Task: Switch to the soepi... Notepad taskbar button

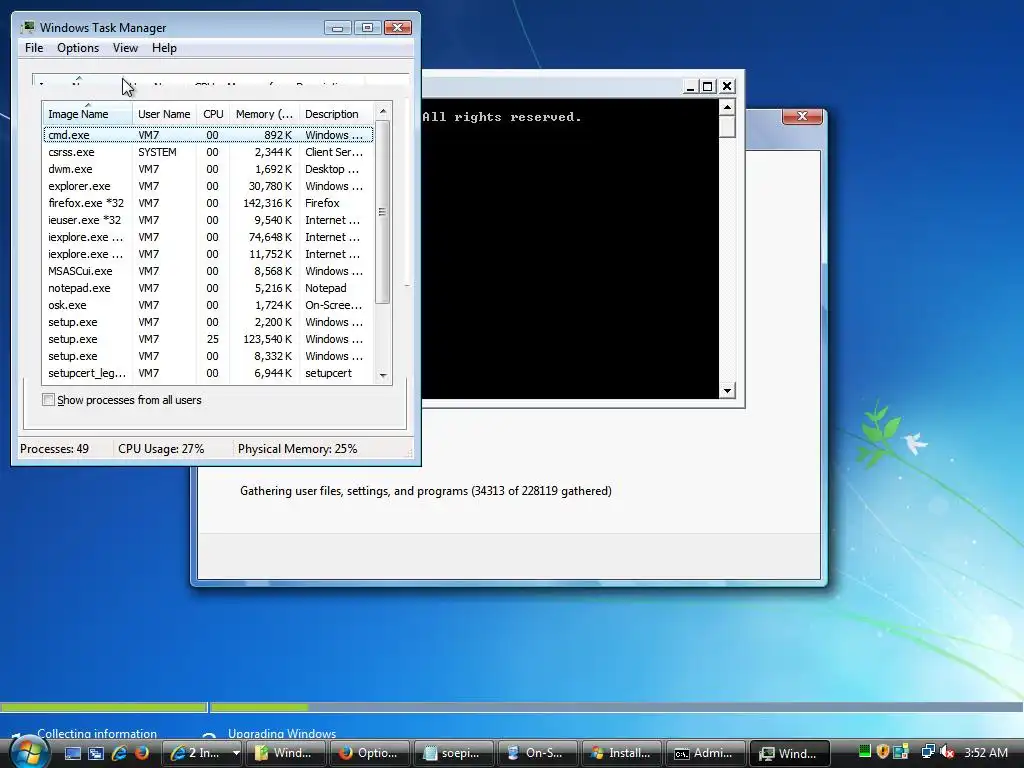Action: 454,753
